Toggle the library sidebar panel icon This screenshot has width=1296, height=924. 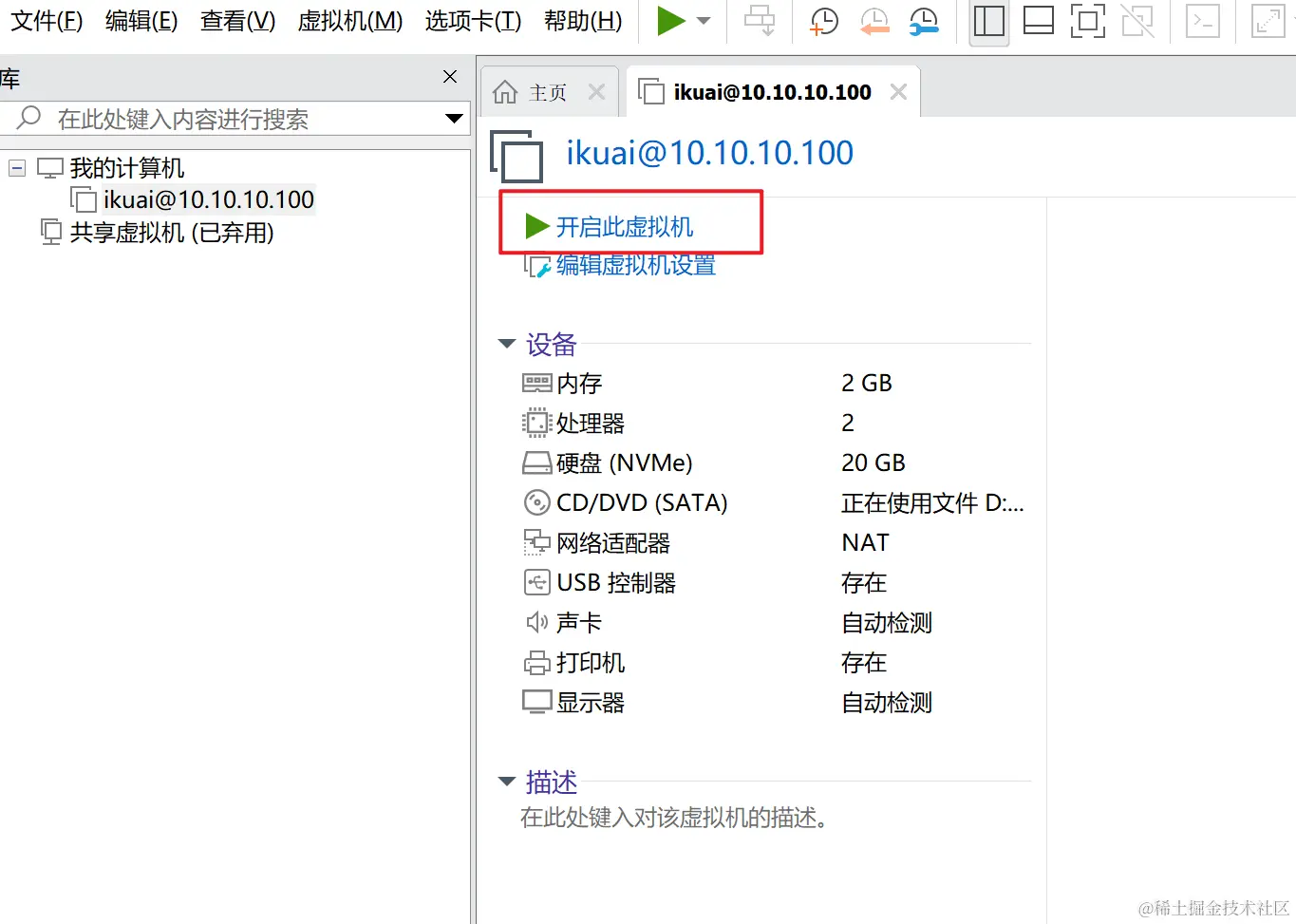click(988, 21)
